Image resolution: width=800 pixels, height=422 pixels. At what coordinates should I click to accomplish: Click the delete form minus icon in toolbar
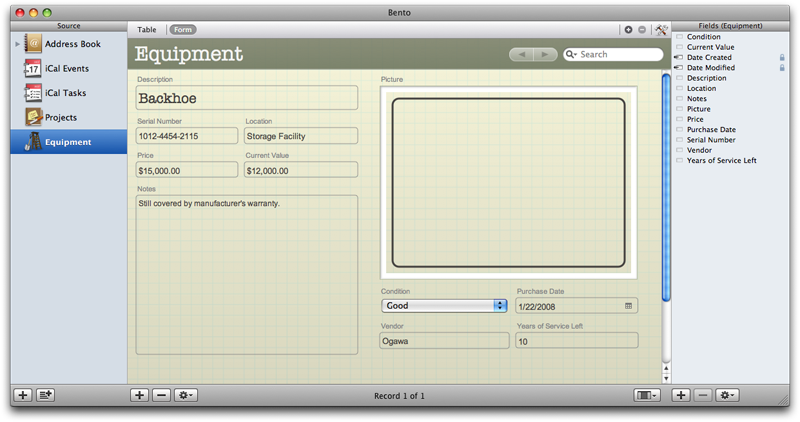642,30
